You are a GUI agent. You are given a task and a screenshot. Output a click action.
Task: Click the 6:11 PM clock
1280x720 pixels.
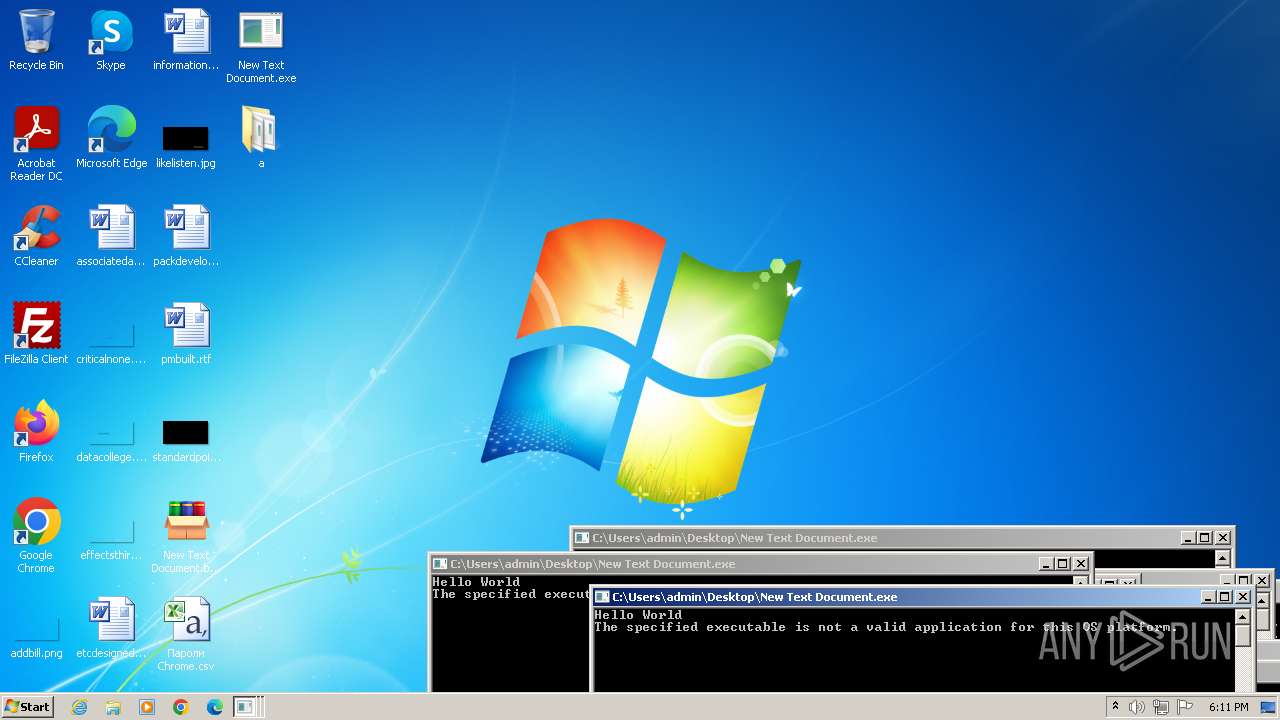coord(1228,707)
